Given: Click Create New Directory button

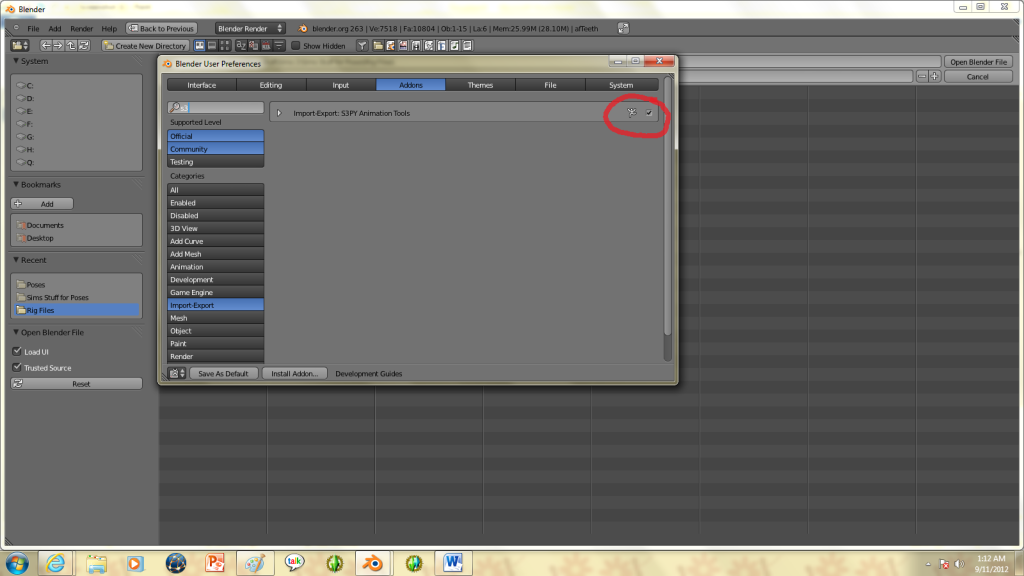Looking at the screenshot, I should [146, 46].
